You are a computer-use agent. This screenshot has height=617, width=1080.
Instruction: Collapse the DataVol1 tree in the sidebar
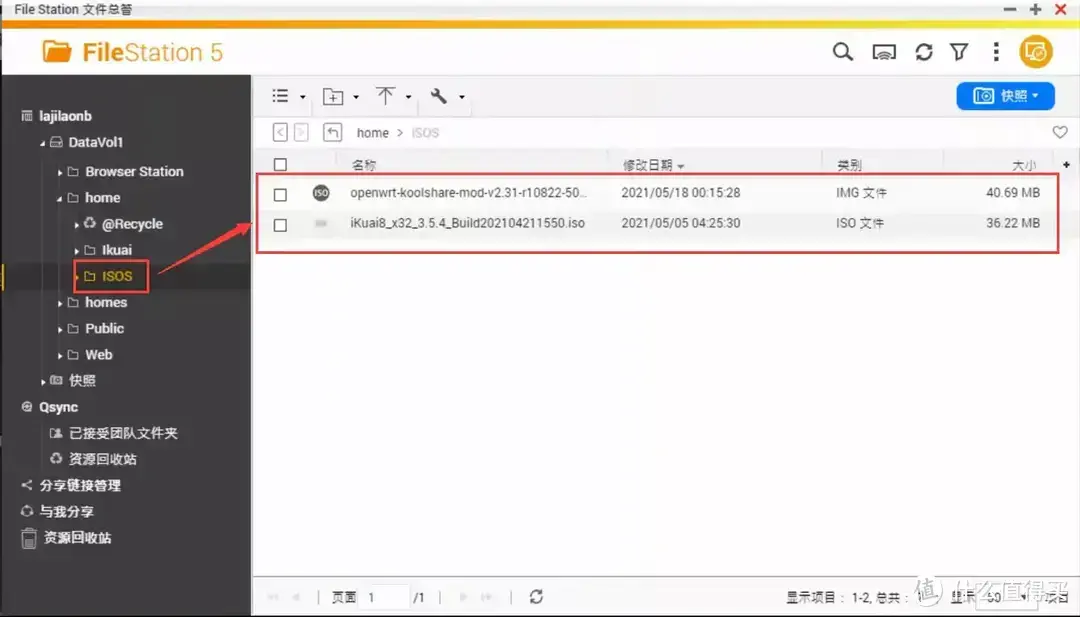44,142
